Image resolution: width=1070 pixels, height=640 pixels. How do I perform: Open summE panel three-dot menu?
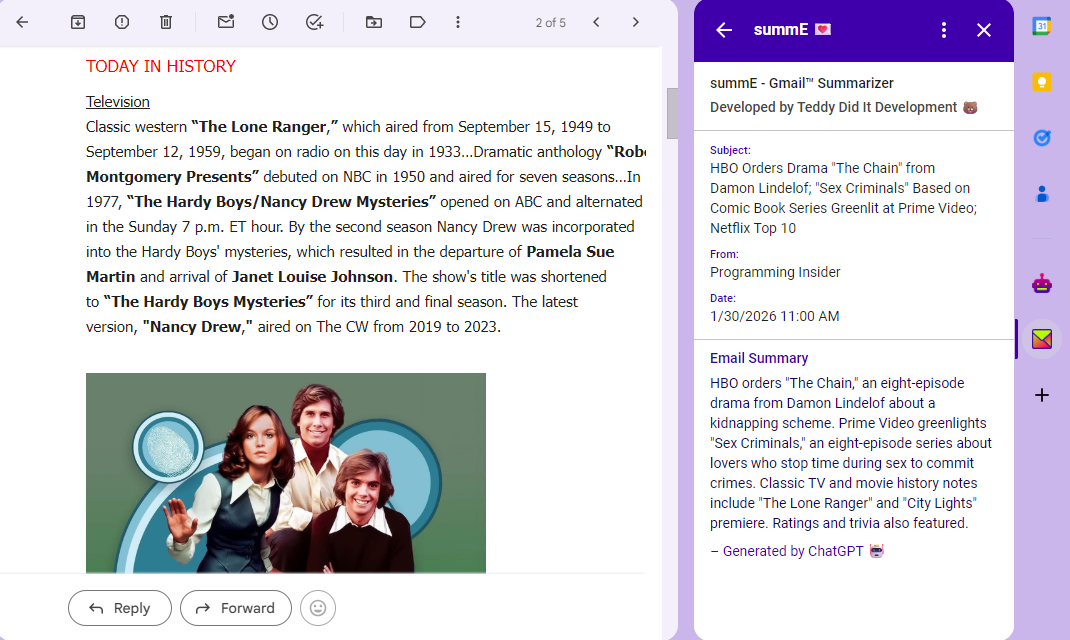[x=944, y=30]
